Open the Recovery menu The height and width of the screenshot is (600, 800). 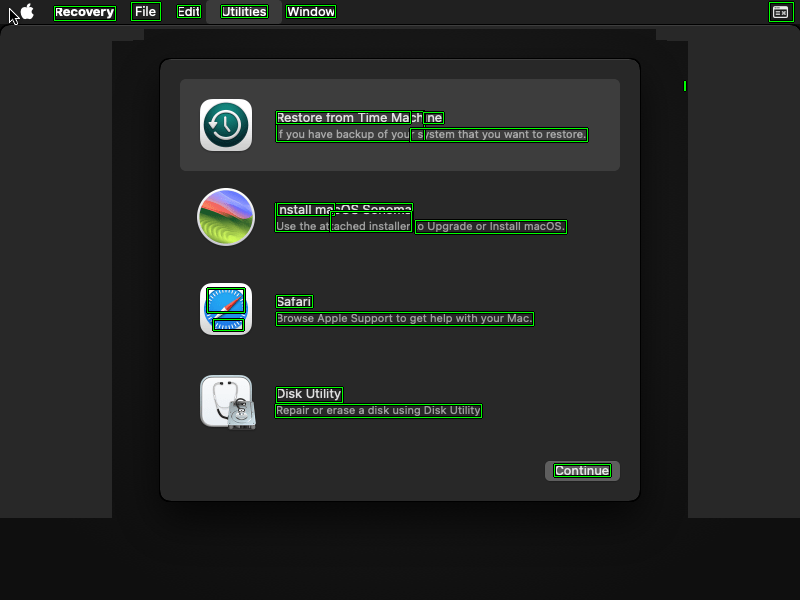coord(85,12)
